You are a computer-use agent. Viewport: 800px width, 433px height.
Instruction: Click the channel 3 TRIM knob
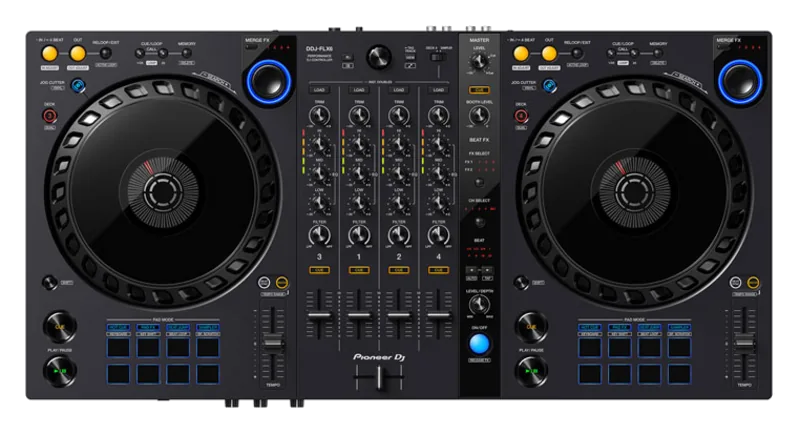click(319, 116)
